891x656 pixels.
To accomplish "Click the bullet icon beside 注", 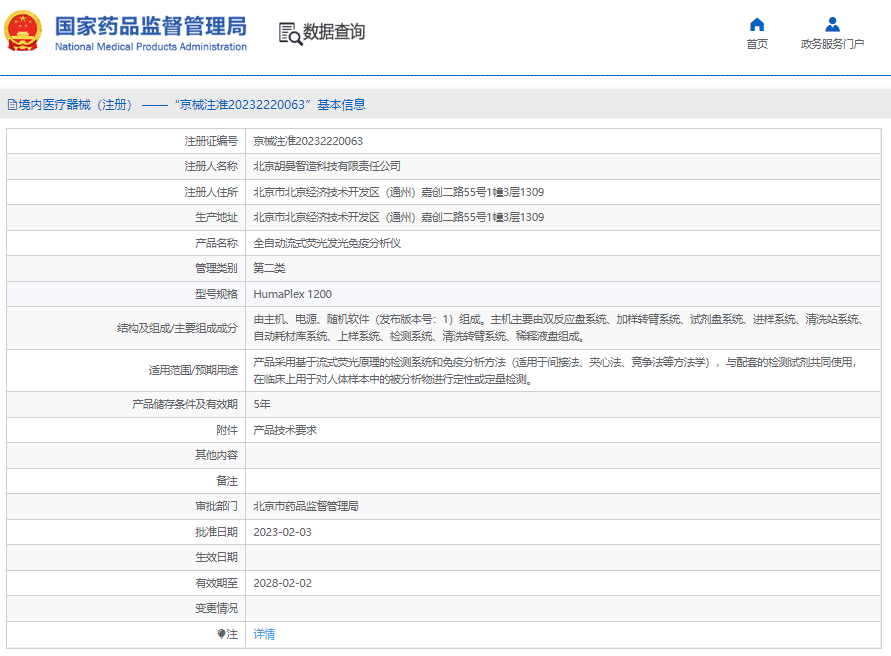I will click(x=222, y=634).
